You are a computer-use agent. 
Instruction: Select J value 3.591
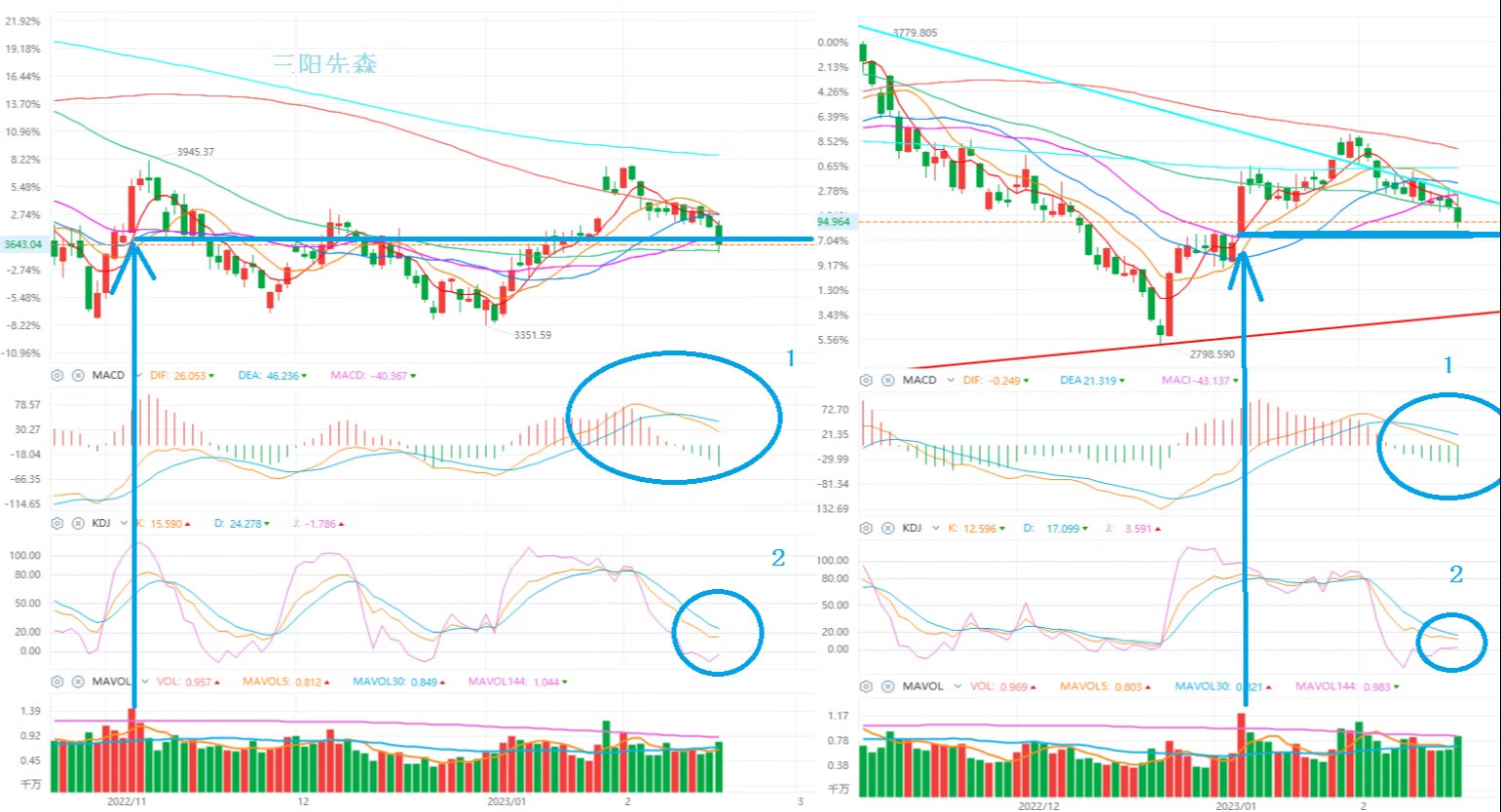pyautogui.click(x=1138, y=529)
